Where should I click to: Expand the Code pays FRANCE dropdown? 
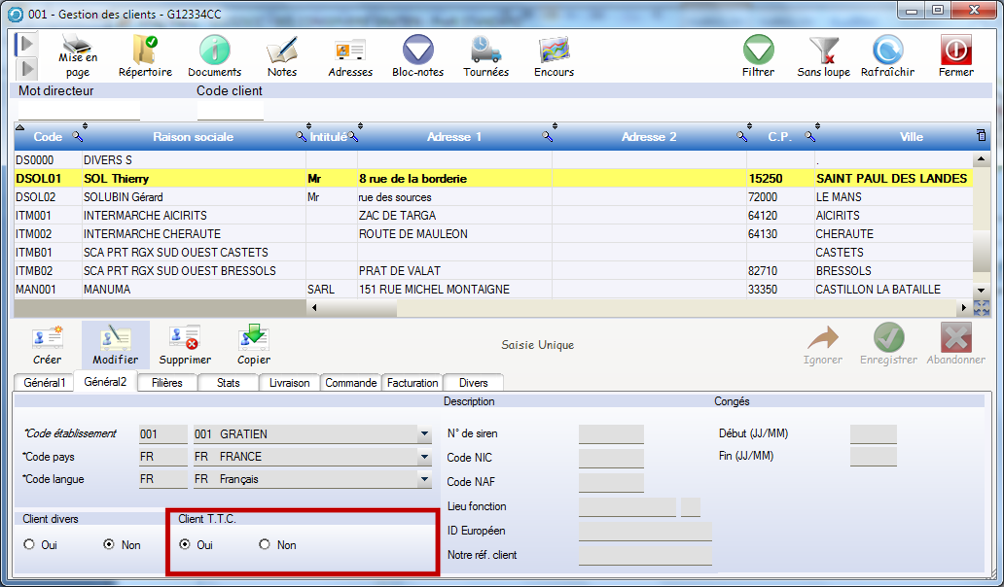click(424, 457)
